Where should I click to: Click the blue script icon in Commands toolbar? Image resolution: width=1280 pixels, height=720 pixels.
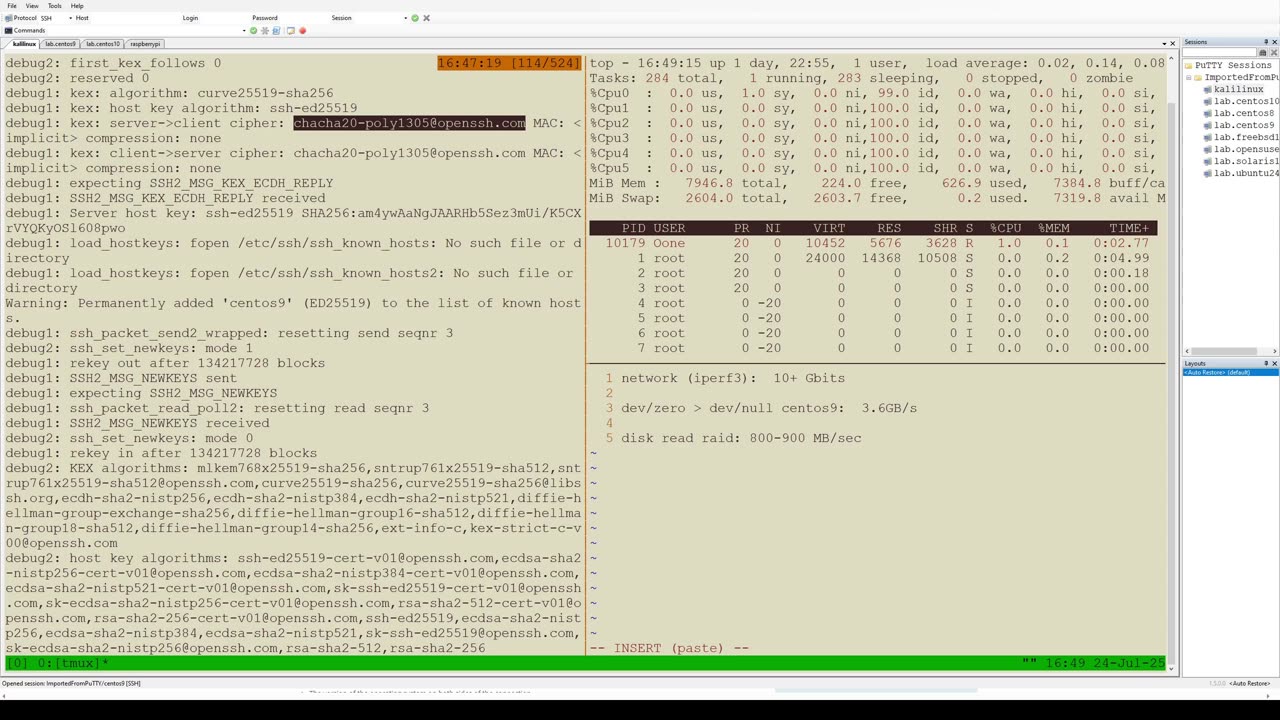coord(276,31)
